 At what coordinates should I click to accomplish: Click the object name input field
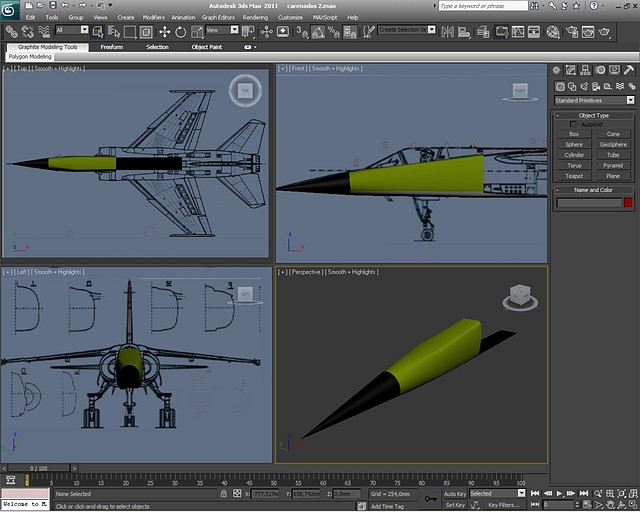(x=589, y=203)
